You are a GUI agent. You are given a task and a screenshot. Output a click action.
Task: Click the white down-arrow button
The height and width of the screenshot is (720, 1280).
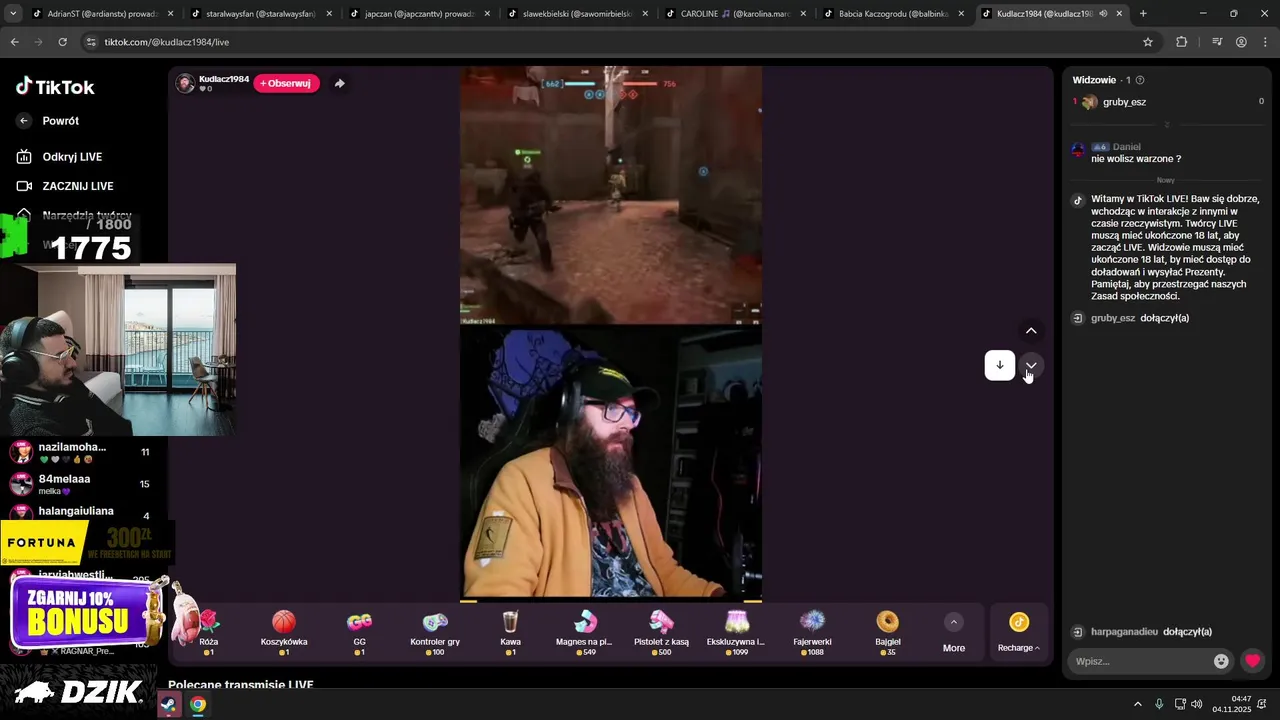pos(1000,365)
